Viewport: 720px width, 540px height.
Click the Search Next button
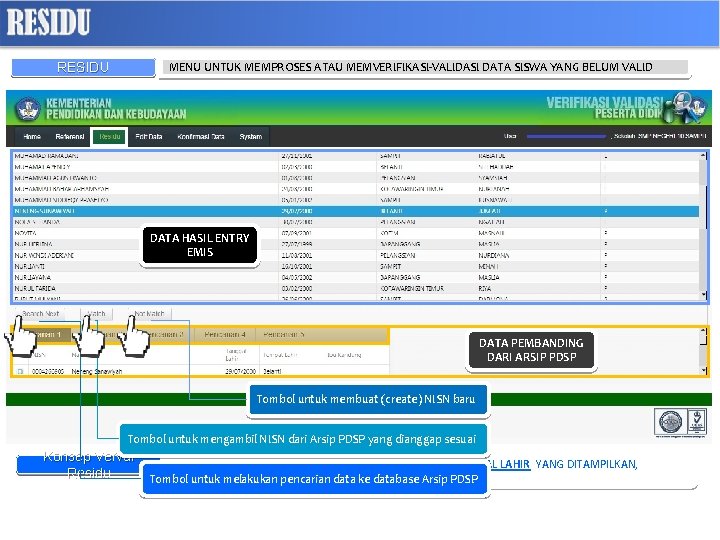point(41,314)
